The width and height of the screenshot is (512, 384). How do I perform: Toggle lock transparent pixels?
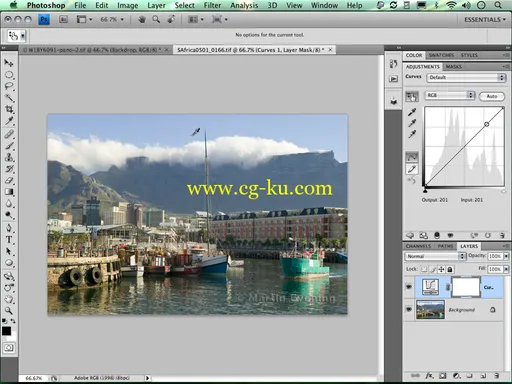[424, 269]
